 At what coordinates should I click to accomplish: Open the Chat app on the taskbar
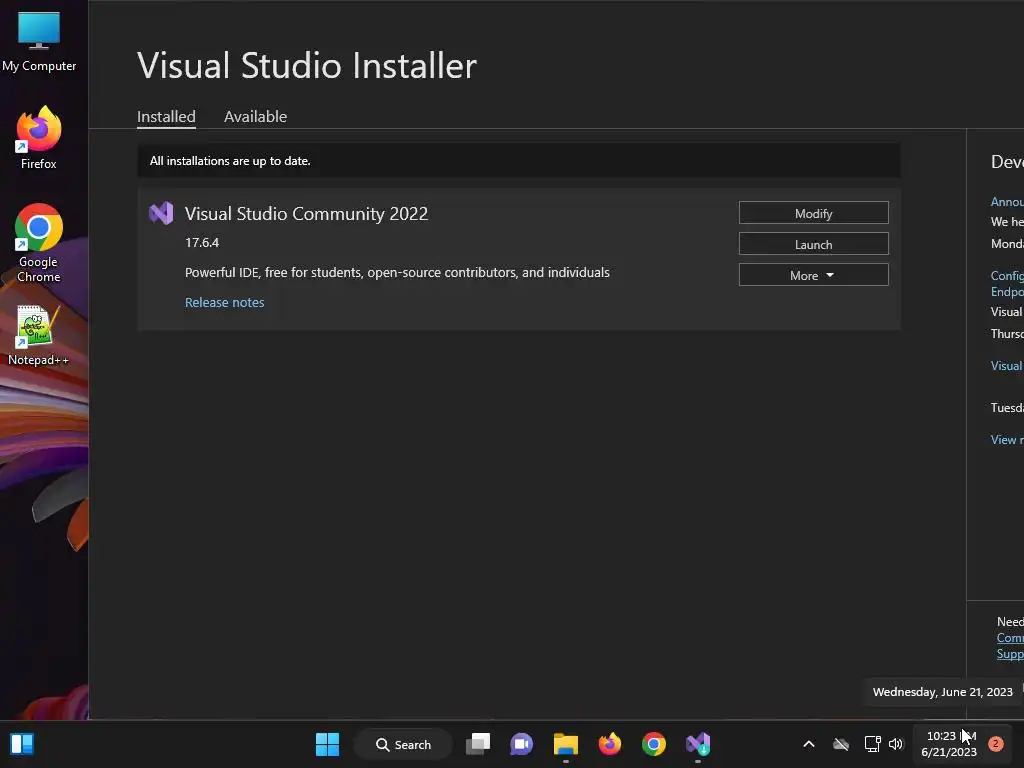click(522, 744)
